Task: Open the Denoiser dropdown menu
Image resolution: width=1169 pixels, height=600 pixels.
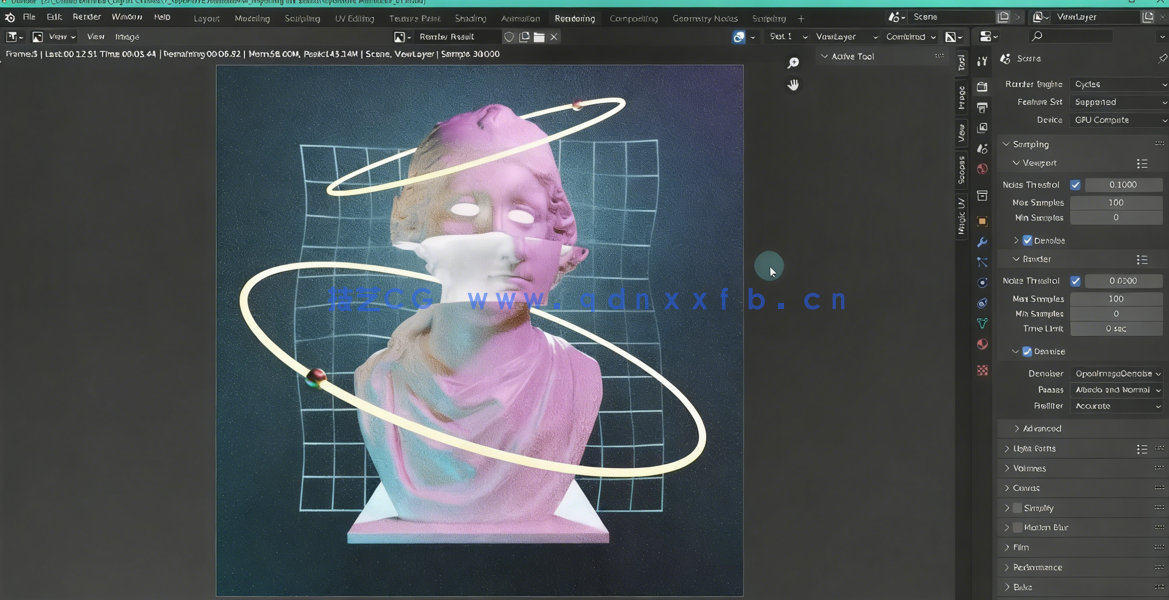Action: point(1117,372)
